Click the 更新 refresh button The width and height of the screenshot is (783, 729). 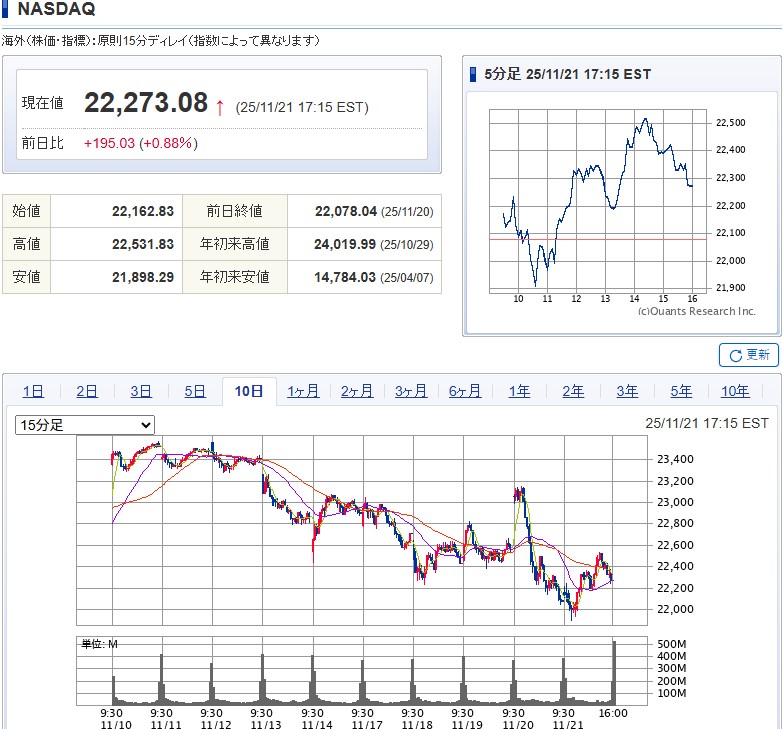tap(748, 355)
